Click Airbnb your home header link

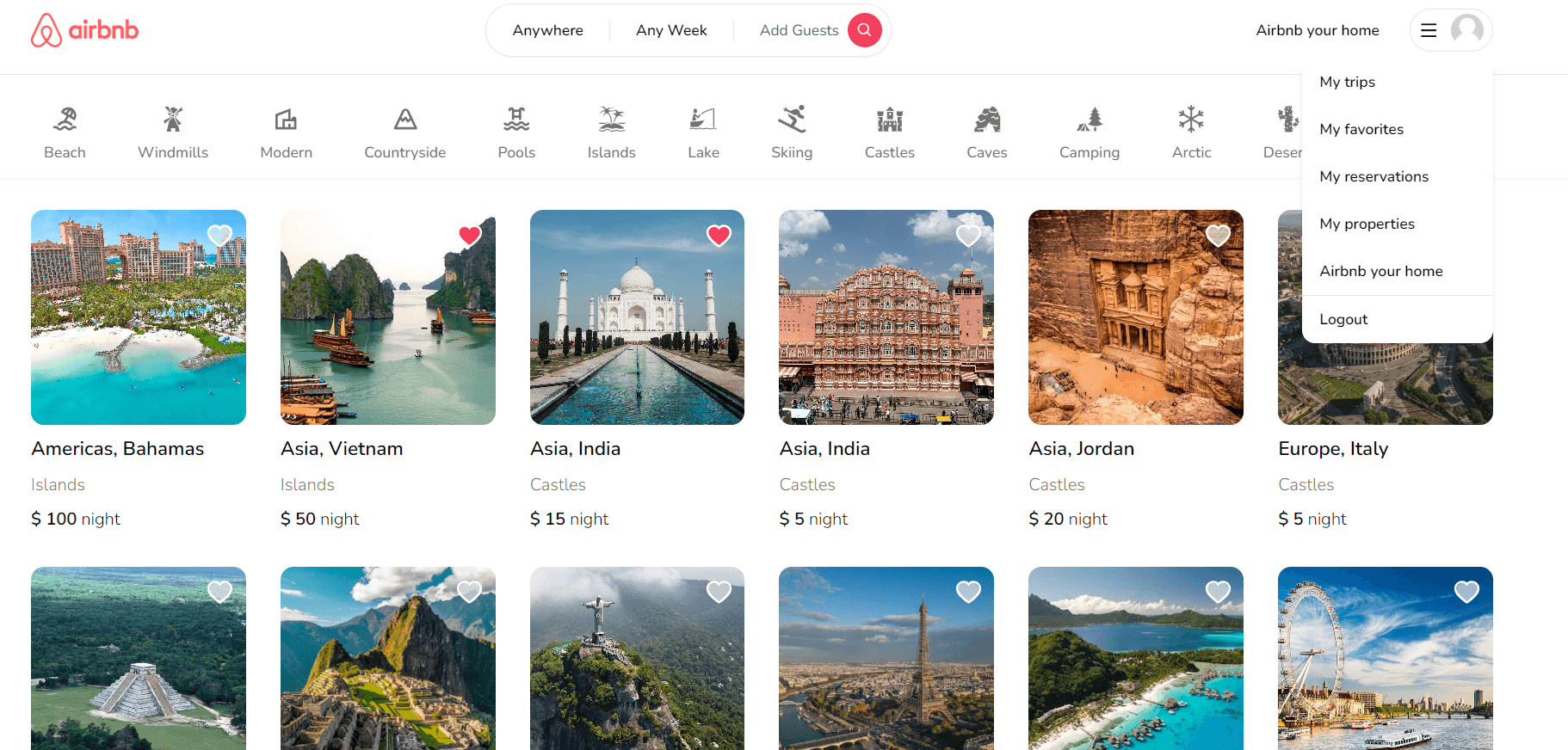[x=1318, y=30]
